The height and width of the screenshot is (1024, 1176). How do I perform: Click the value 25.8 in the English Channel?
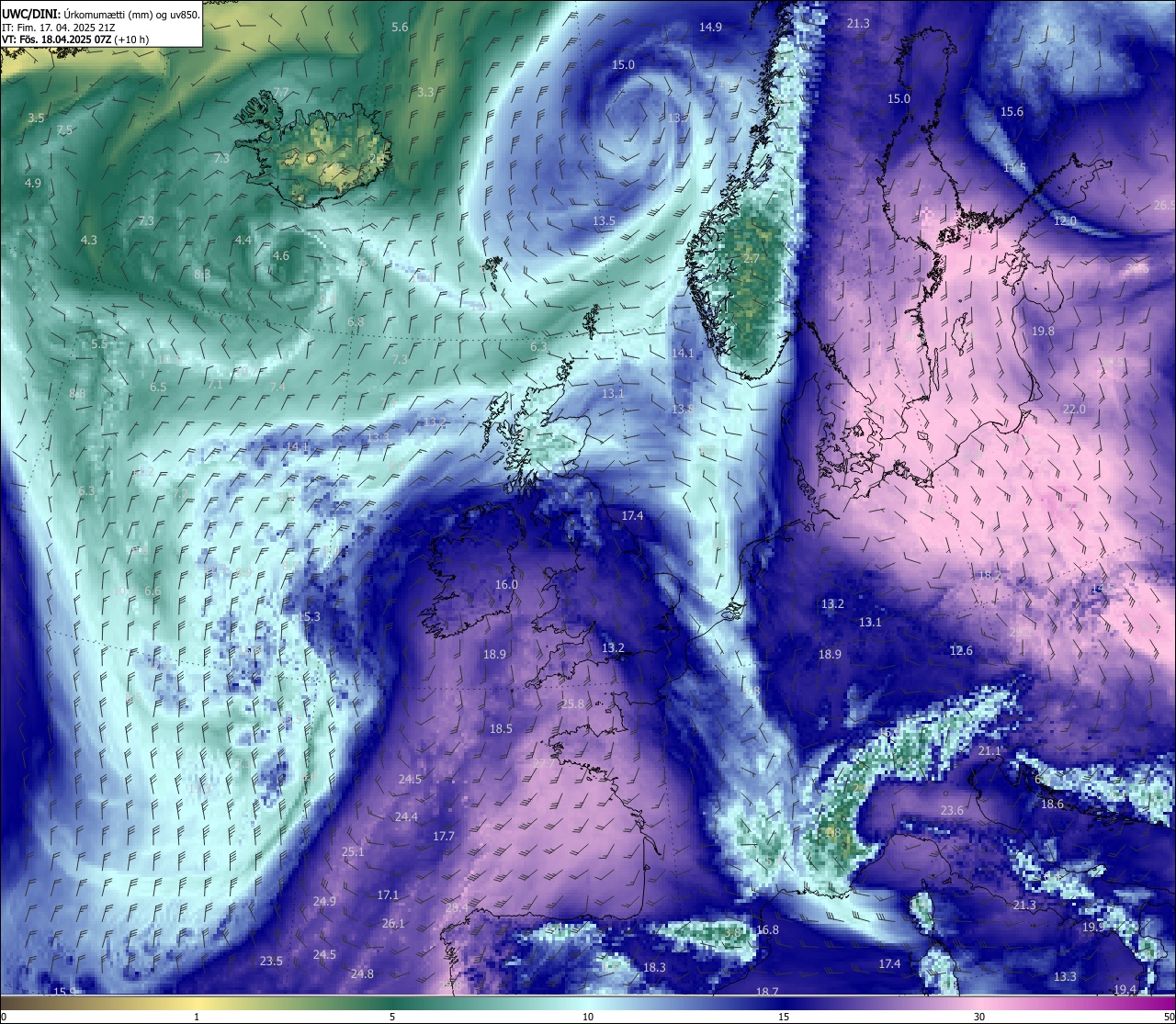572,704
